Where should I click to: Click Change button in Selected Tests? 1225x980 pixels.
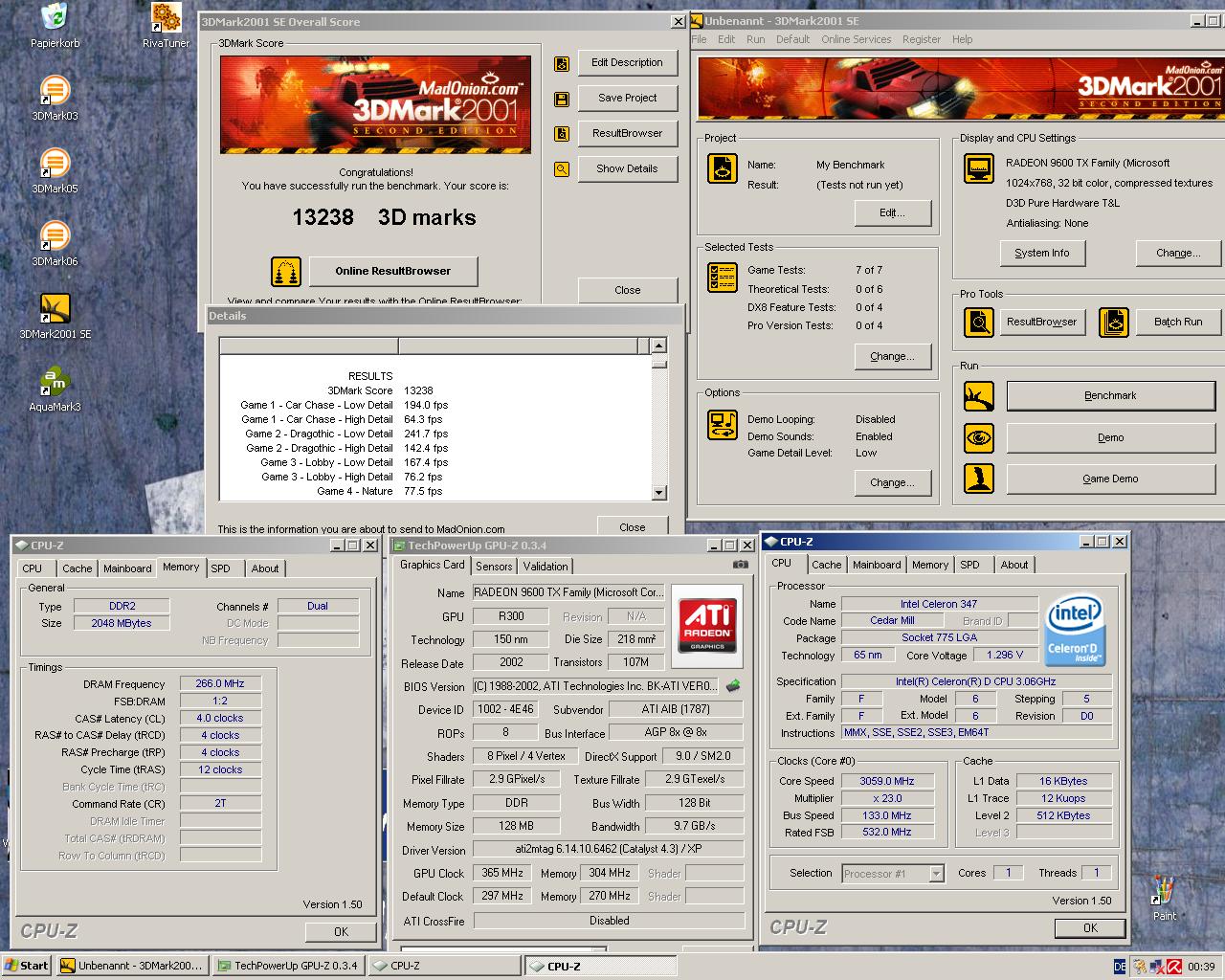(x=892, y=357)
